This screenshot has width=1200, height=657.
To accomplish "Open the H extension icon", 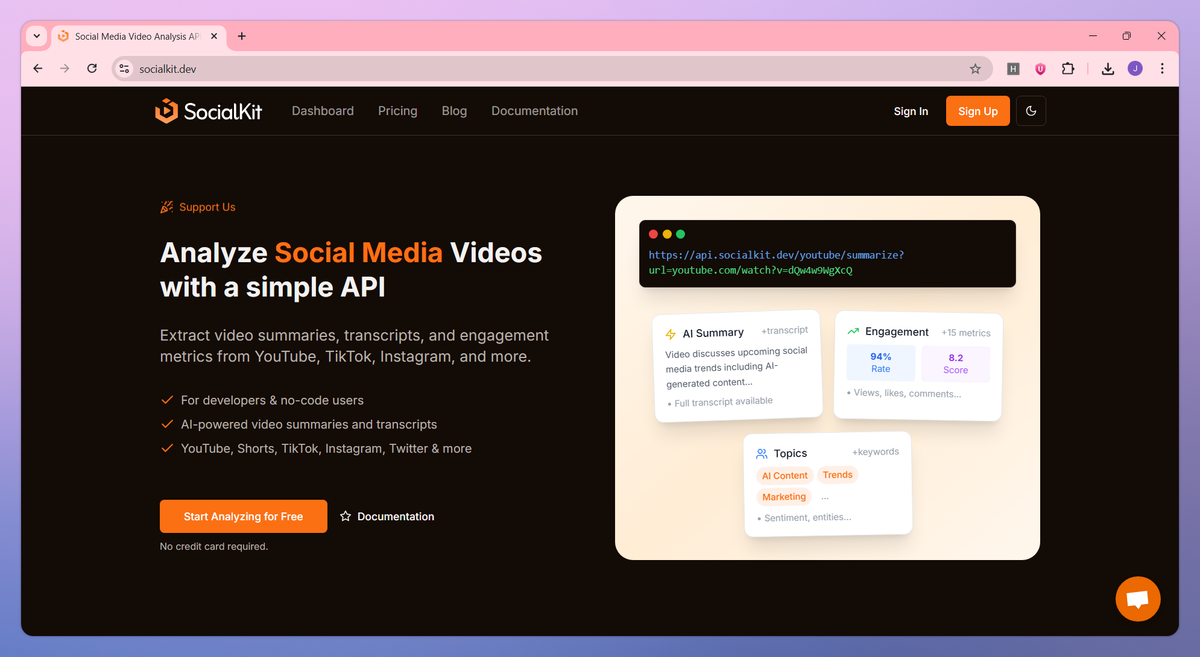I will click(x=1013, y=69).
